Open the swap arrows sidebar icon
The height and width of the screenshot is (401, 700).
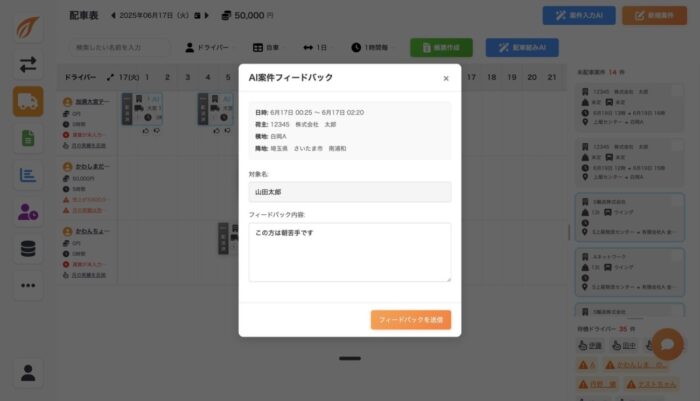click(28, 65)
